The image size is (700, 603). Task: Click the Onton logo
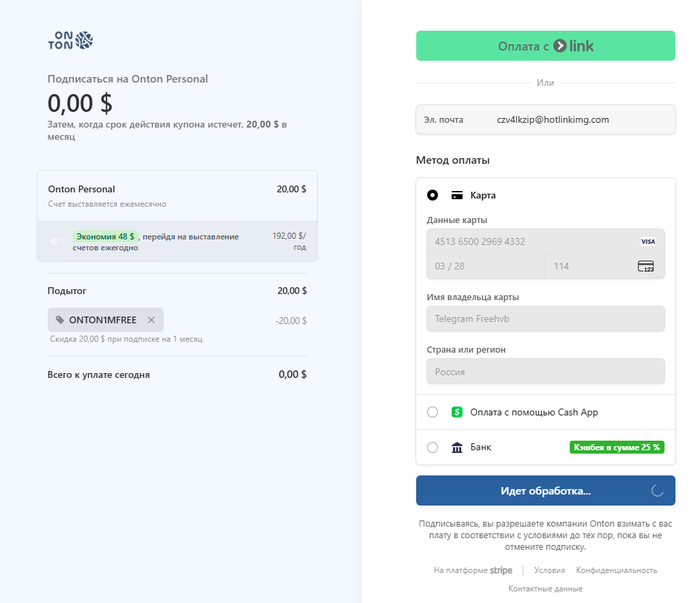(x=70, y=40)
